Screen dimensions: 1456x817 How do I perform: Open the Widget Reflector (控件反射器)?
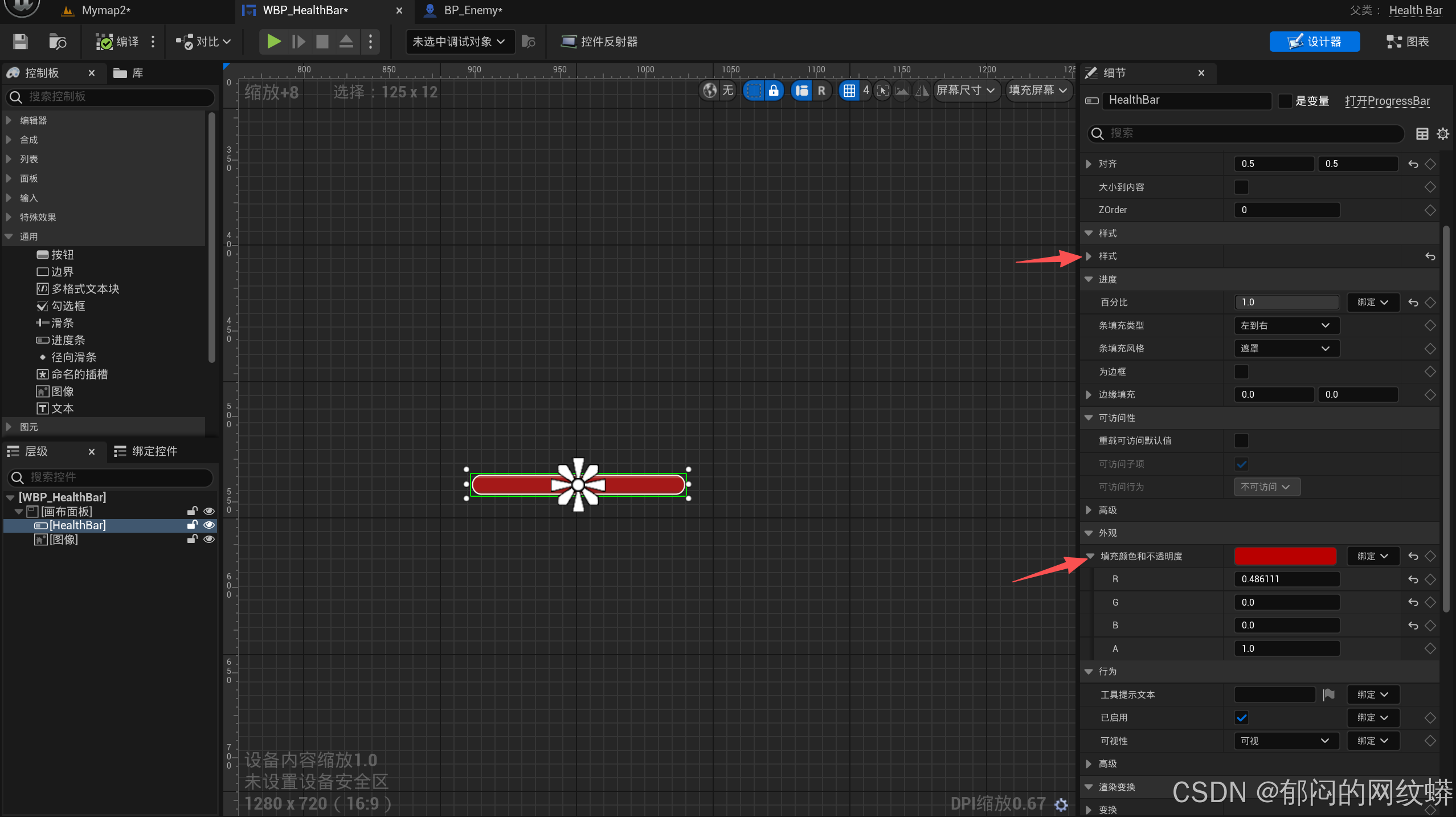pos(599,42)
